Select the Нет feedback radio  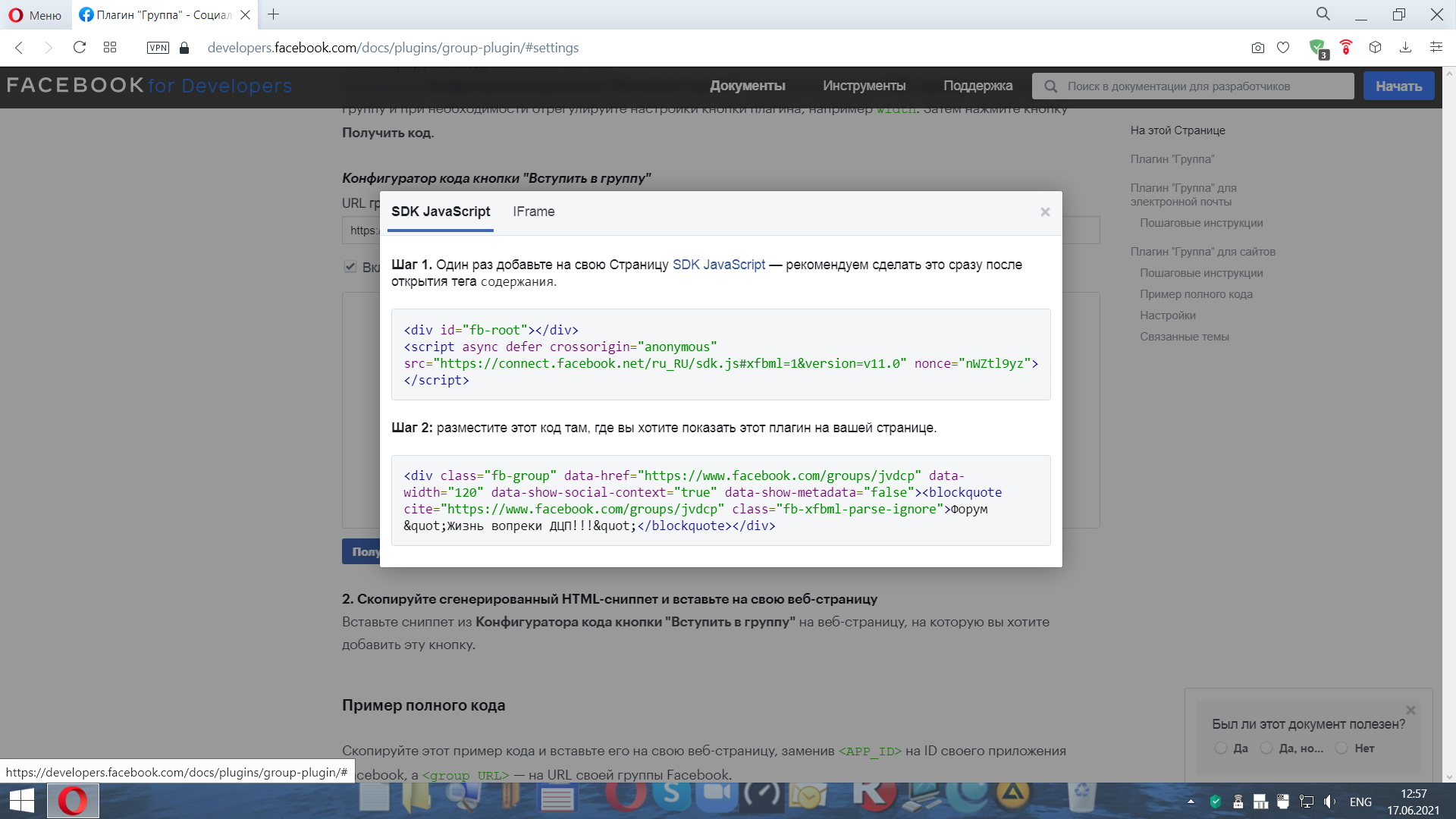click(x=1341, y=748)
